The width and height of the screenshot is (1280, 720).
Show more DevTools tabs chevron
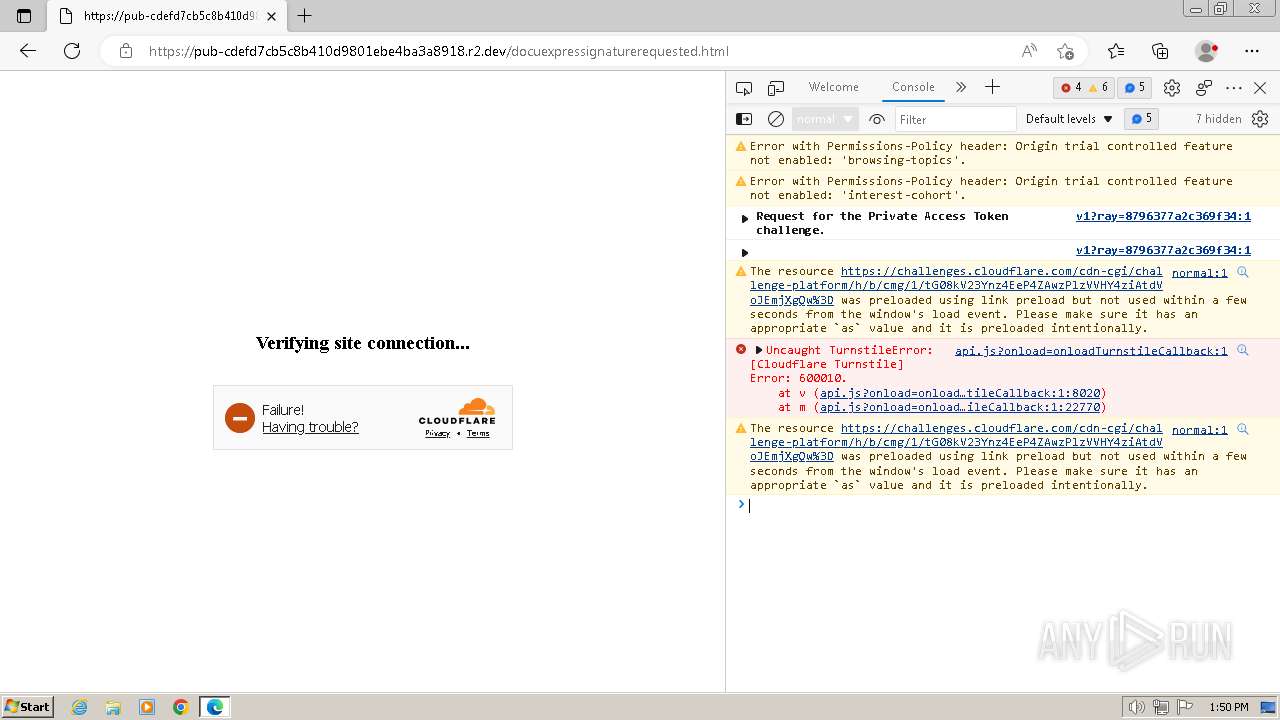tap(961, 87)
